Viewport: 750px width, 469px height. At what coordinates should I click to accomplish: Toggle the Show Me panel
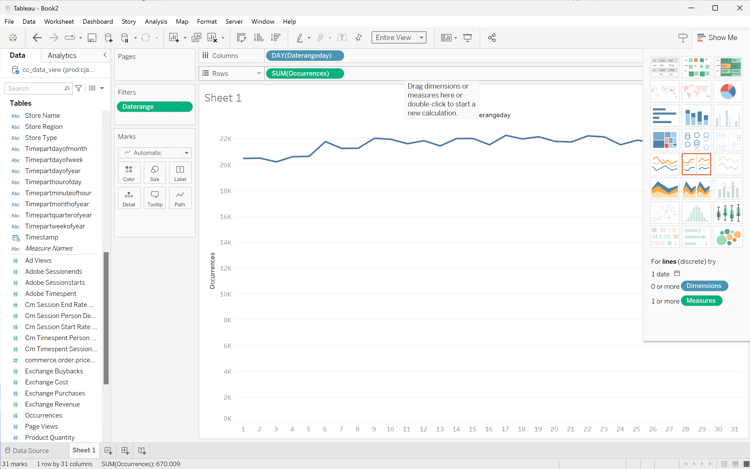[717, 38]
